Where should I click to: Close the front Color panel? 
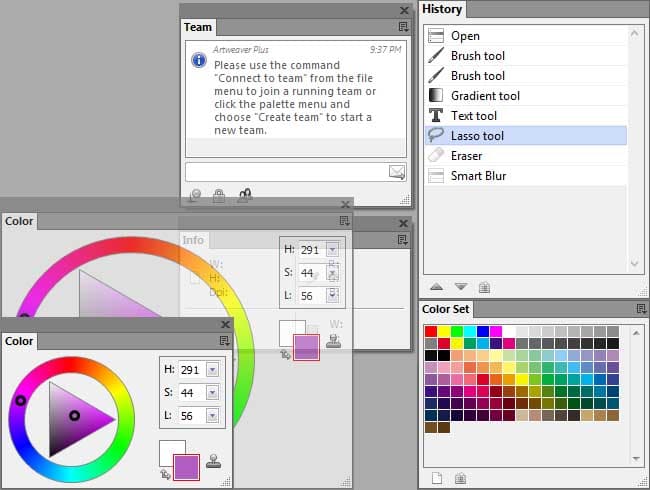(x=225, y=325)
